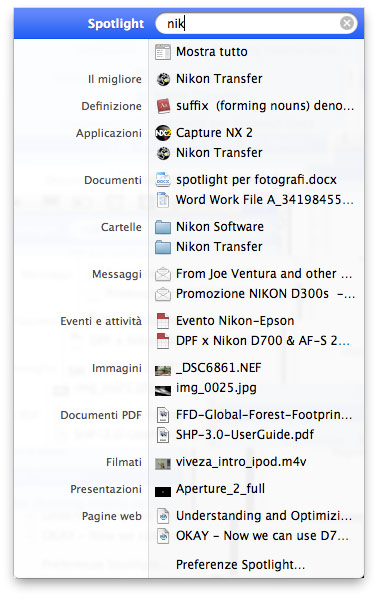Select Evento Nikon-Epson event text

(235, 321)
